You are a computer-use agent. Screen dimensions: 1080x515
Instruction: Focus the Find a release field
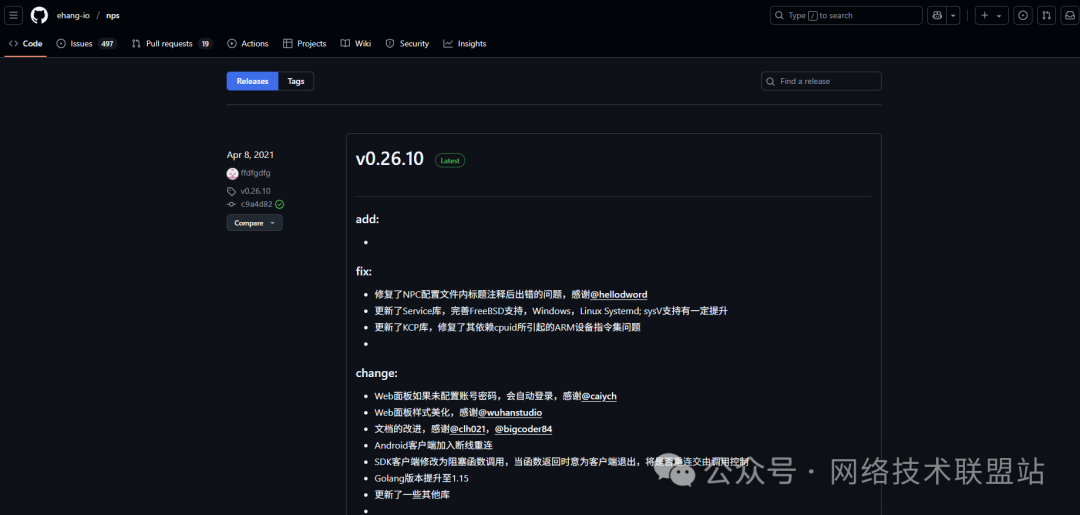pyautogui.click(x=821, y=81)
